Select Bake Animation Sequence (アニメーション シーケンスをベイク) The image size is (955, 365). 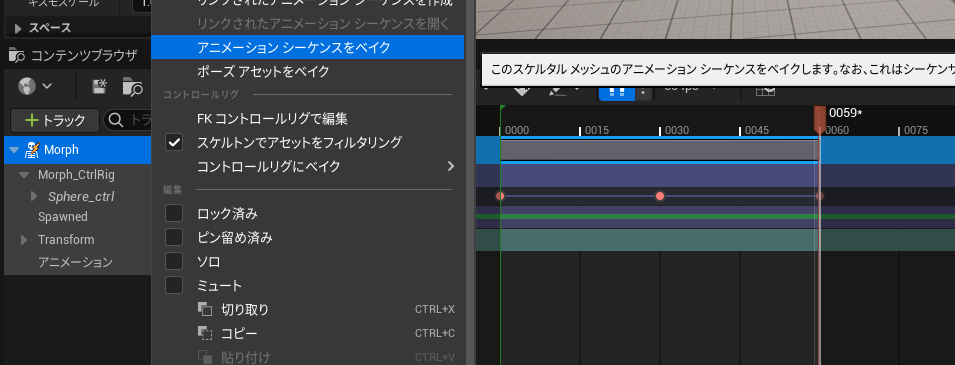click(x=308, y=48)
